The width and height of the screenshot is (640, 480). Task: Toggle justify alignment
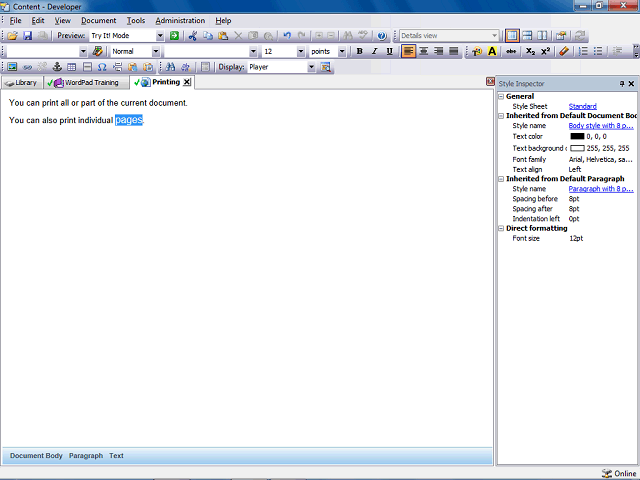[453, 51]
